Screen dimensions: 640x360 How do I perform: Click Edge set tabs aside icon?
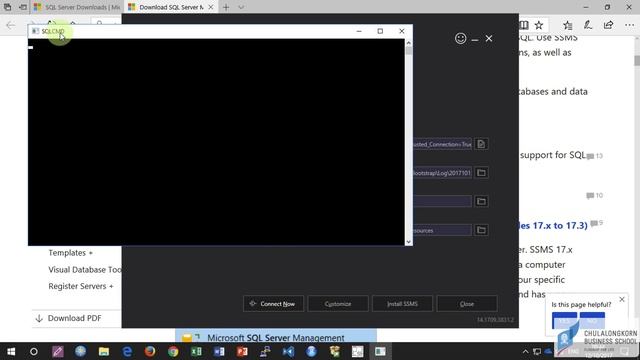[23, 7]
